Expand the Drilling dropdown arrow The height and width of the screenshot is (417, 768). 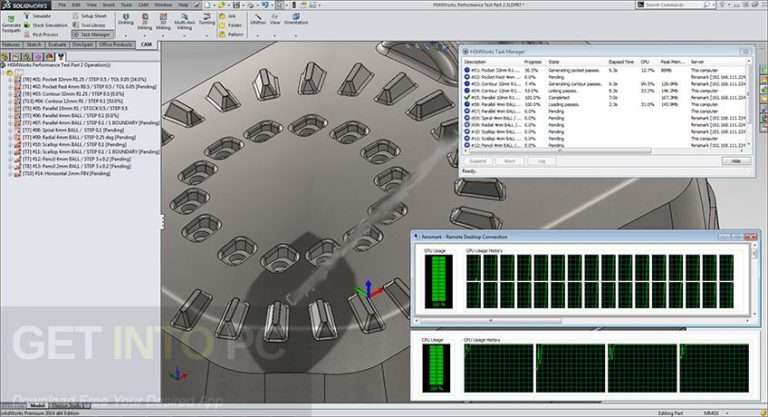click(x=126, y=35)
